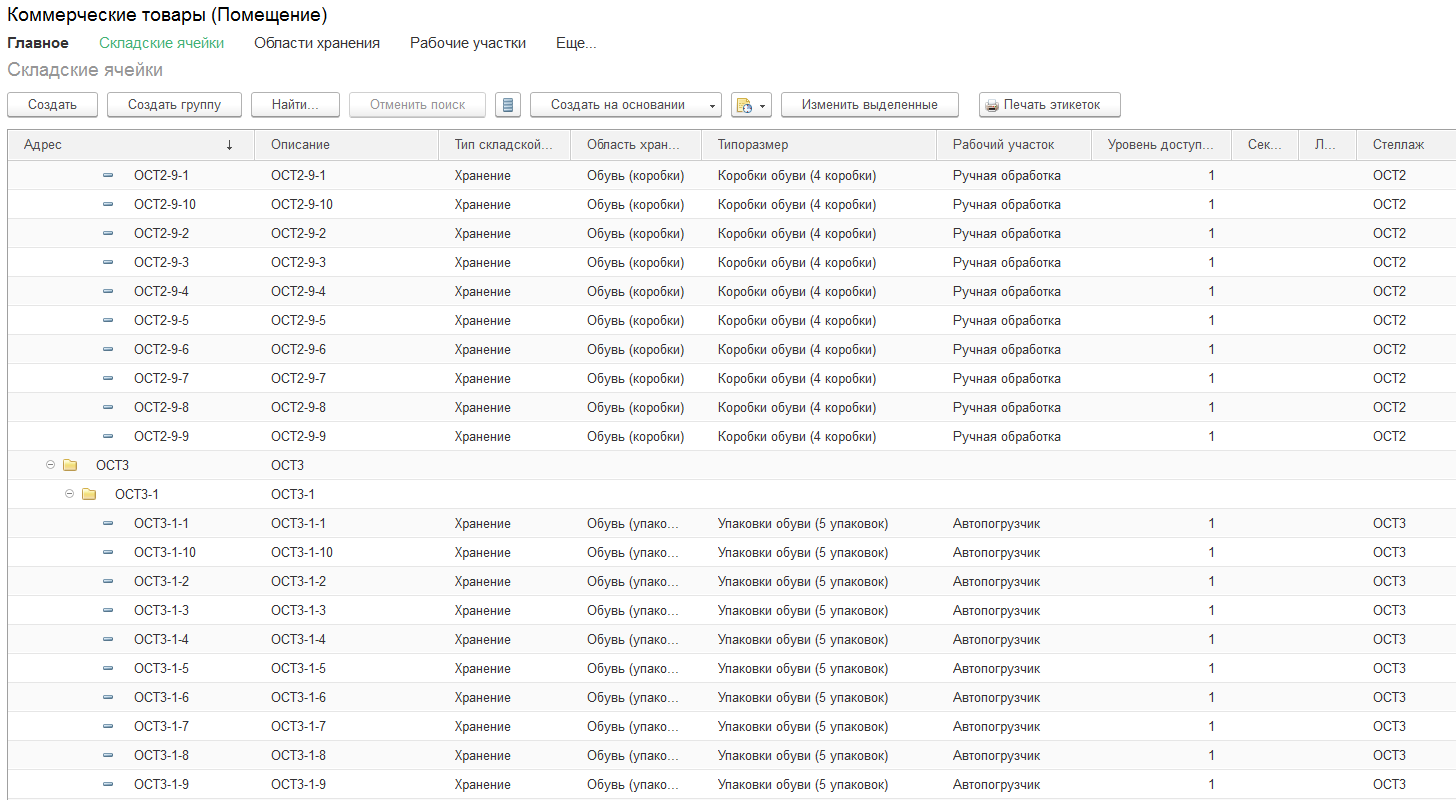This screenshot has height=800, width=1456.
Task: Click Хранение cell in the ОСТ3-1-9 row
Action: pos(483,785)
